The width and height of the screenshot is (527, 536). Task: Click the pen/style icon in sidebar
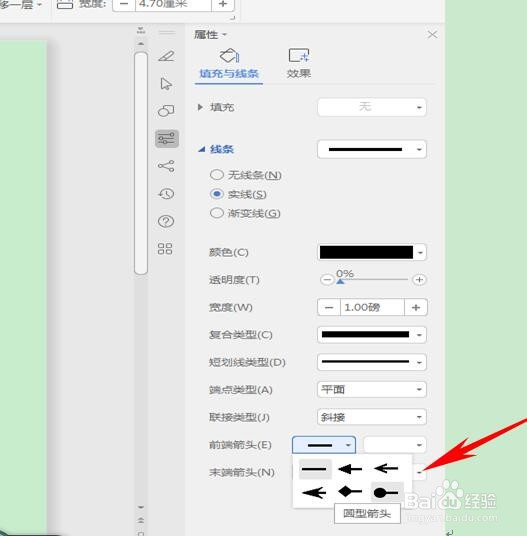pyautogui.click(x=166, y=56)
